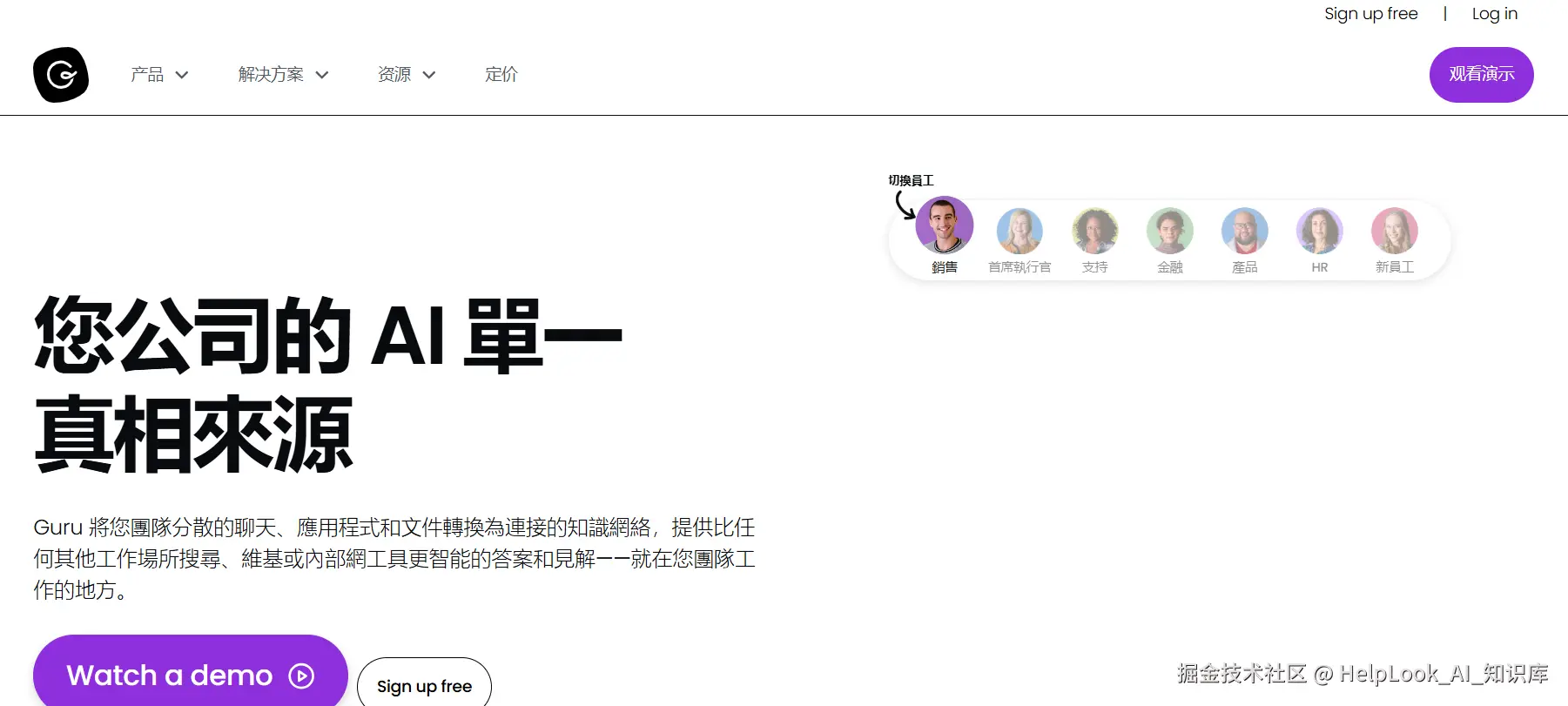
Task: Click the outlined Sign up free button
Action: pos(424,682)
